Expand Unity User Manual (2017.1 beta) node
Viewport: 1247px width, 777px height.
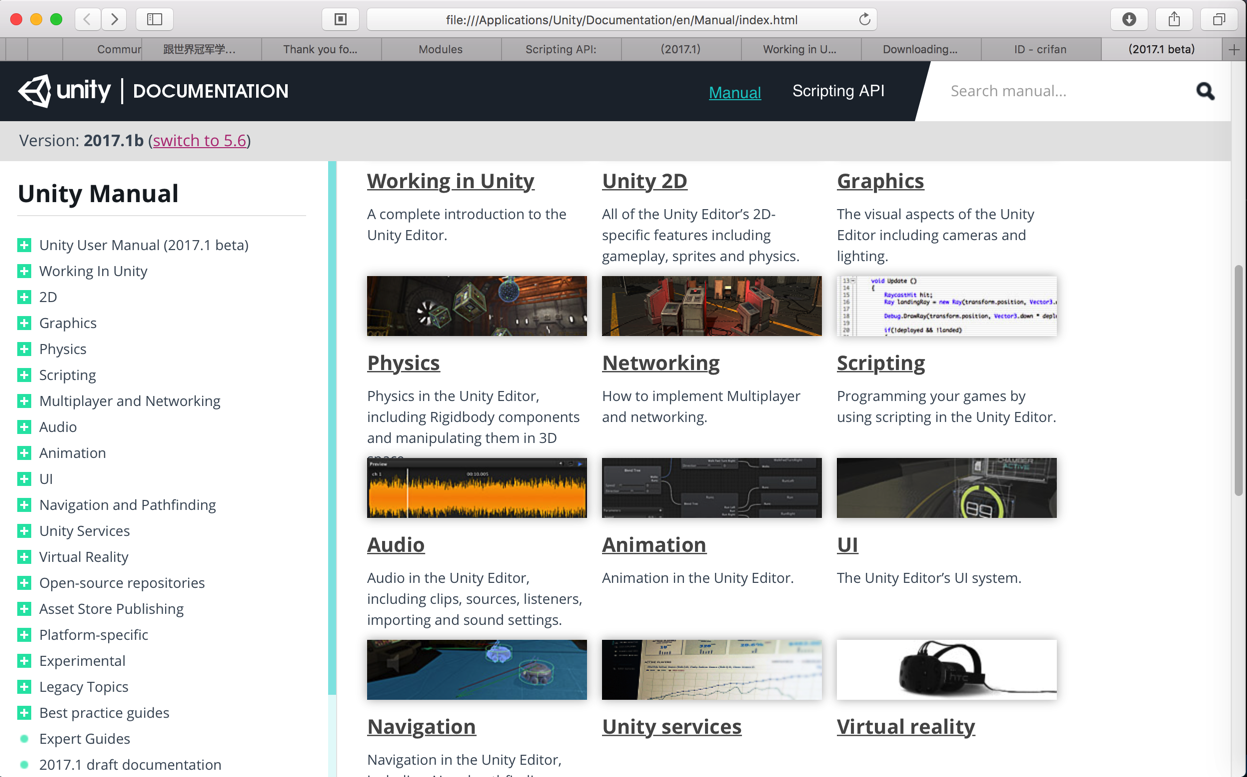tap(24, 245)
